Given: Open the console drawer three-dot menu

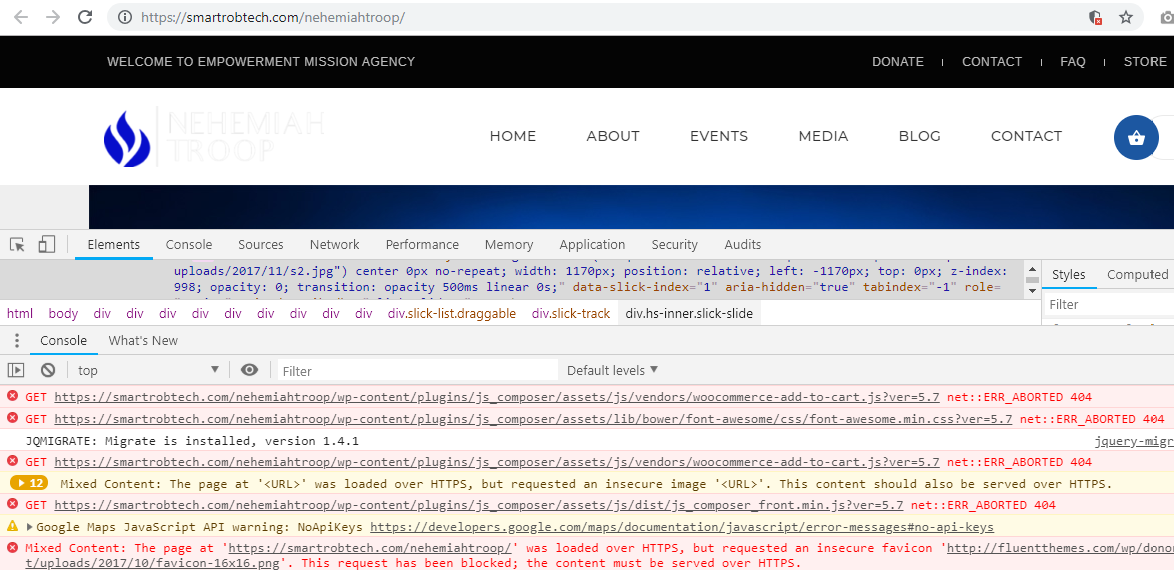Looking at the screenshot, I should 16,341.
